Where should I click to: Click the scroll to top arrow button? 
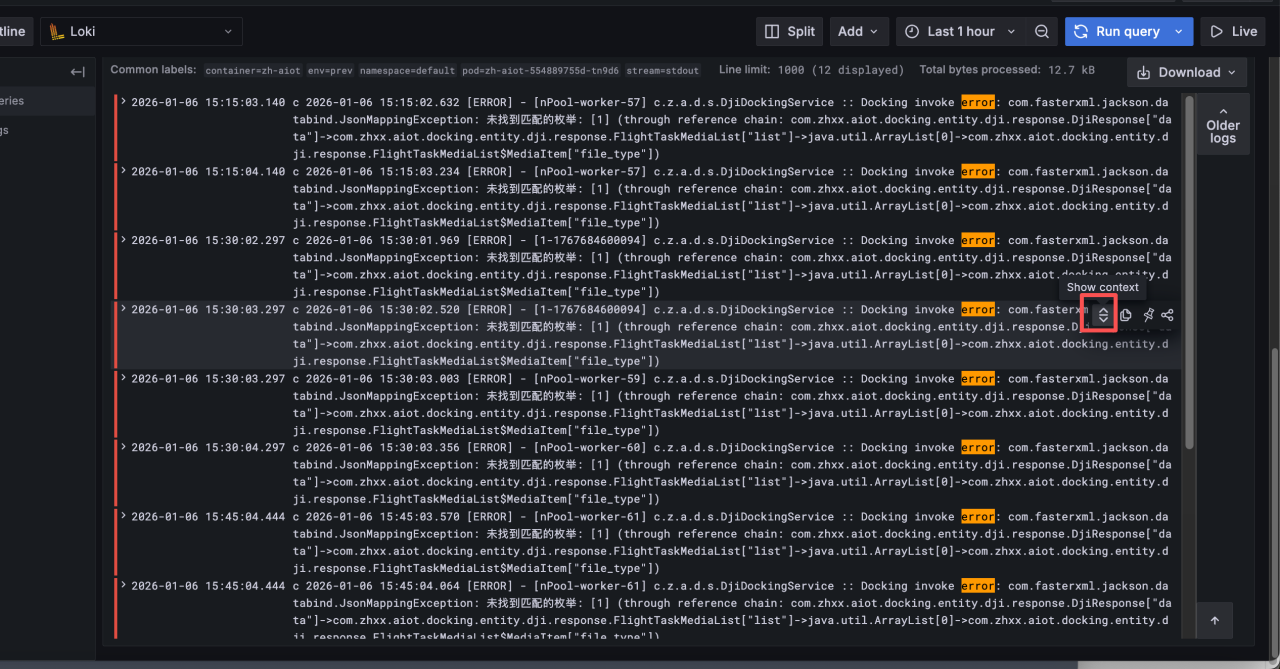click(x=1215, y=621)
